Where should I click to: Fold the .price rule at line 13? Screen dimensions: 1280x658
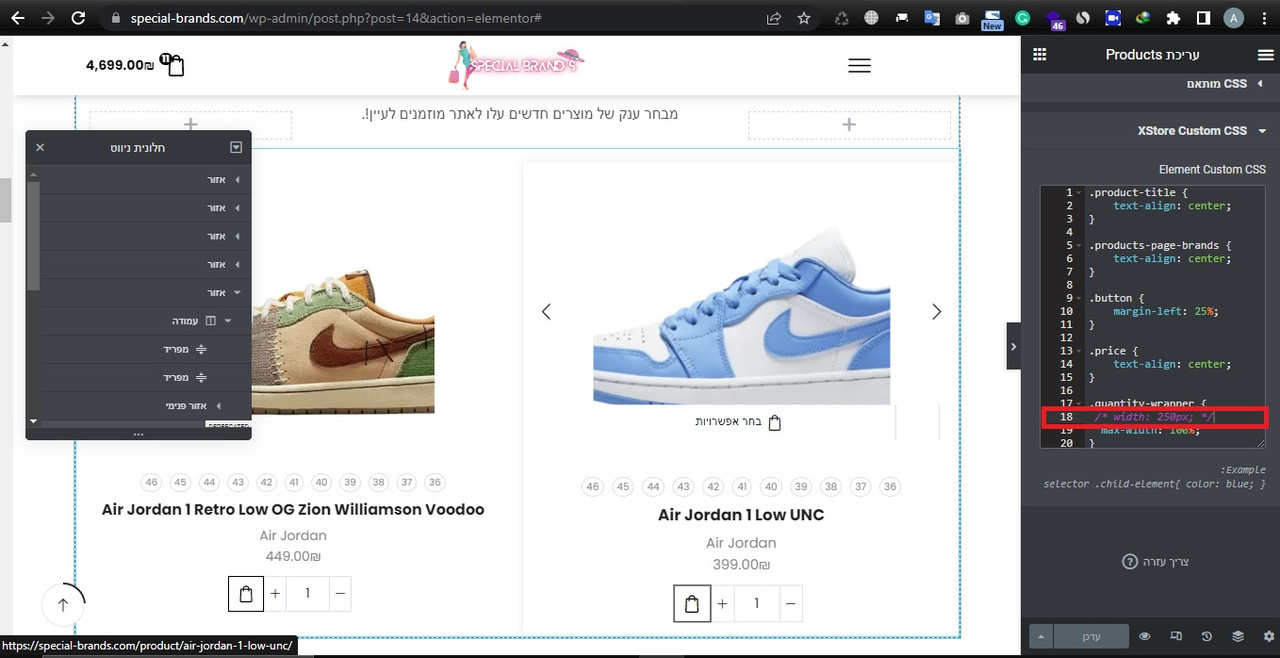tap(1080, 351)
